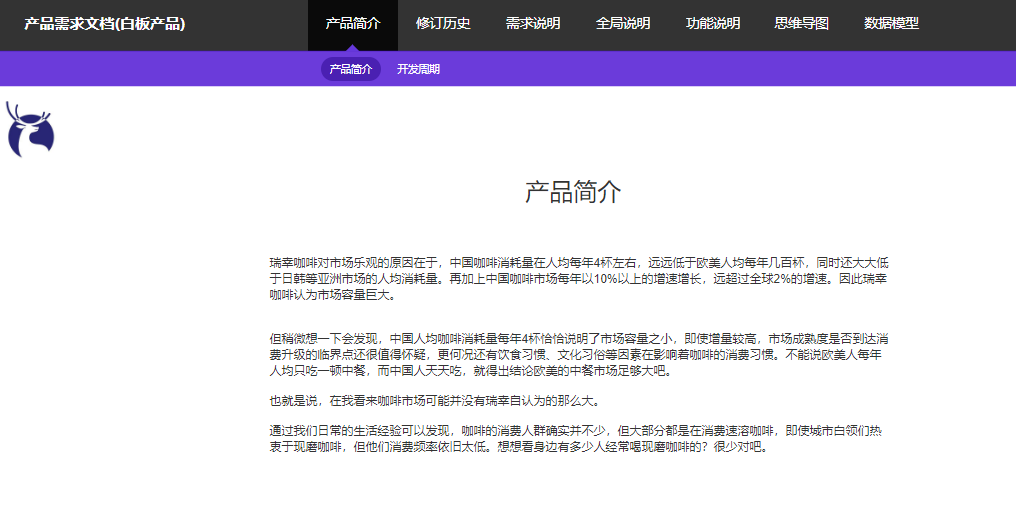Click the 产品简介 page heading
This screenshot has width=1016, height=525.
(x=573, y=192)
